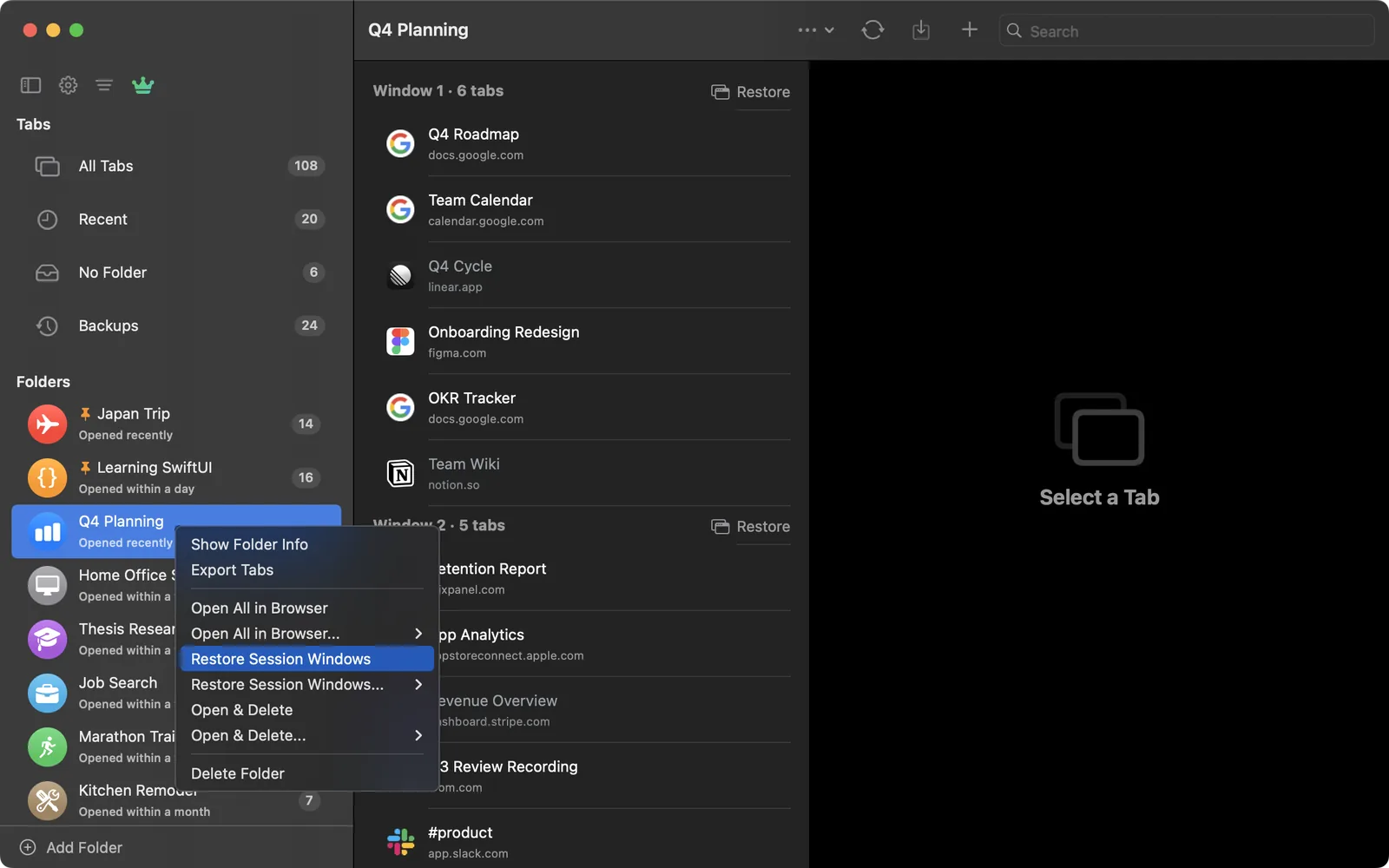Viewport: 1389px width, 868px height.
Task: Click the plus add toolbar icon
Action: tap(970, 30)
